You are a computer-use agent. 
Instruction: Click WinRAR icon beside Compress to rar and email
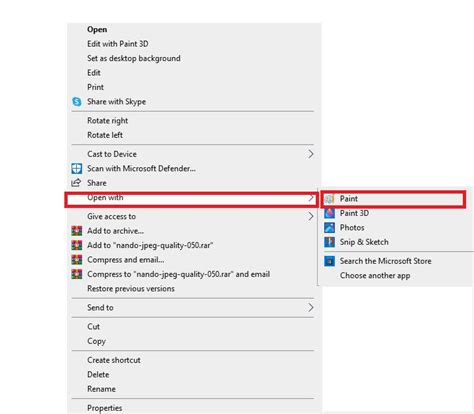click(x=77, y=274)
